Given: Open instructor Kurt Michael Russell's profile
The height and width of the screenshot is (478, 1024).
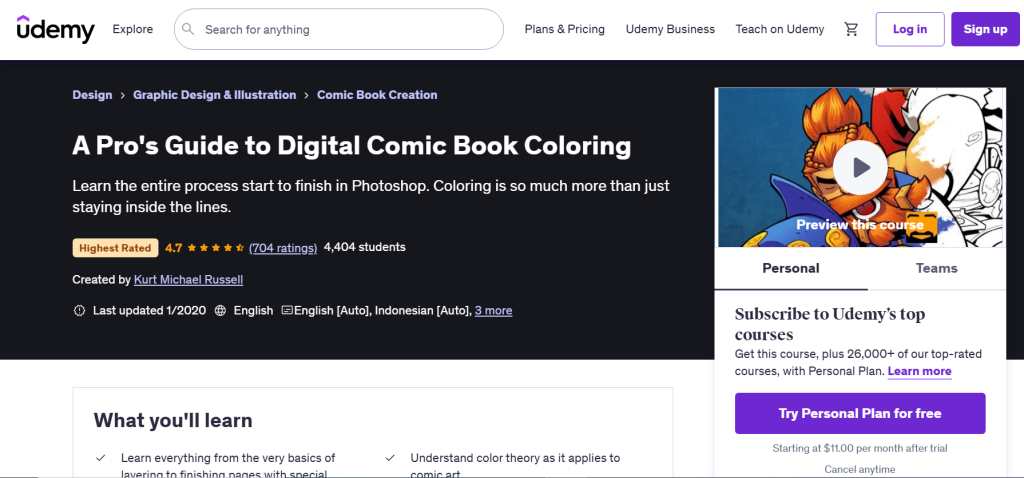Looking at the screenshot, I should tap(188, 280).
